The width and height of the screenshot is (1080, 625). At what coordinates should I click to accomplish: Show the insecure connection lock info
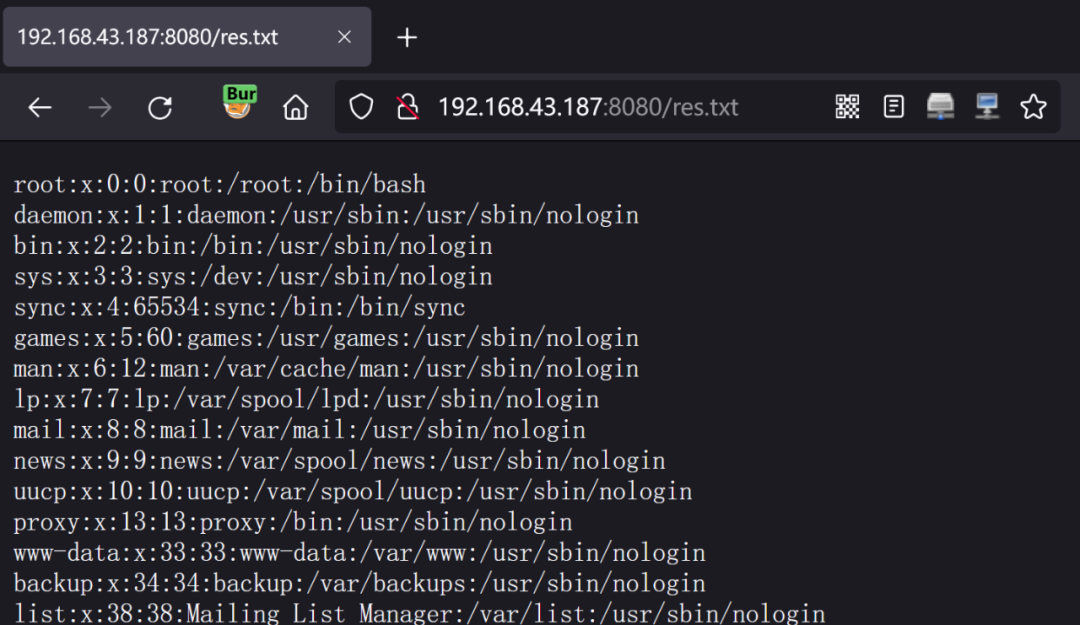408,107
